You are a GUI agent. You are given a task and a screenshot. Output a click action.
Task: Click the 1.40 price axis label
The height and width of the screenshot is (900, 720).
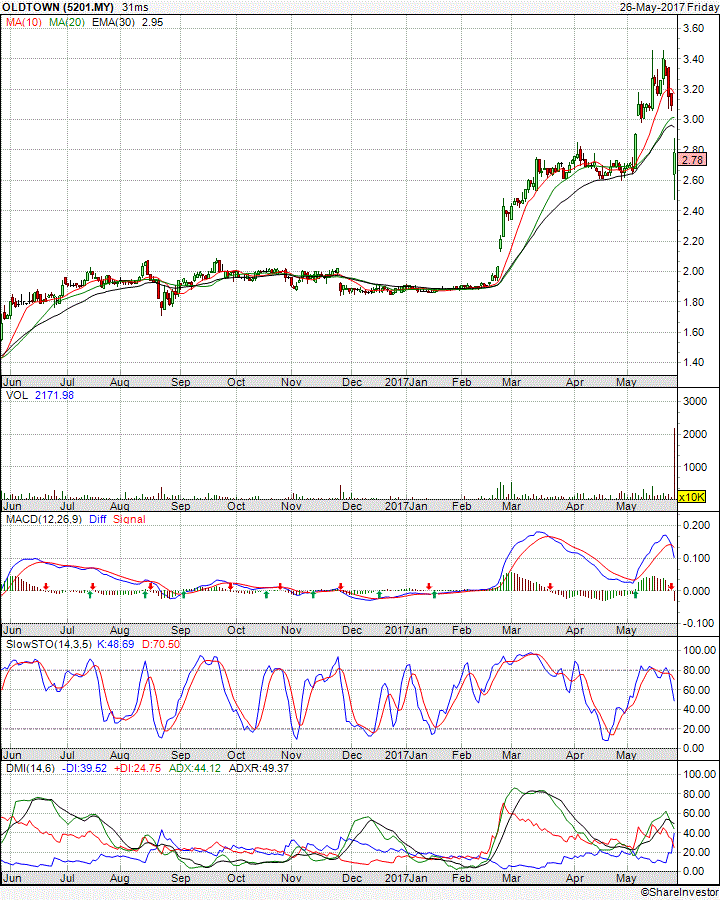click(694, 362)
